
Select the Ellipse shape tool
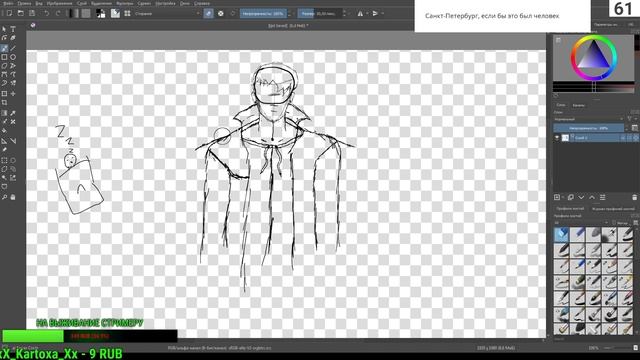click(13, 57)
